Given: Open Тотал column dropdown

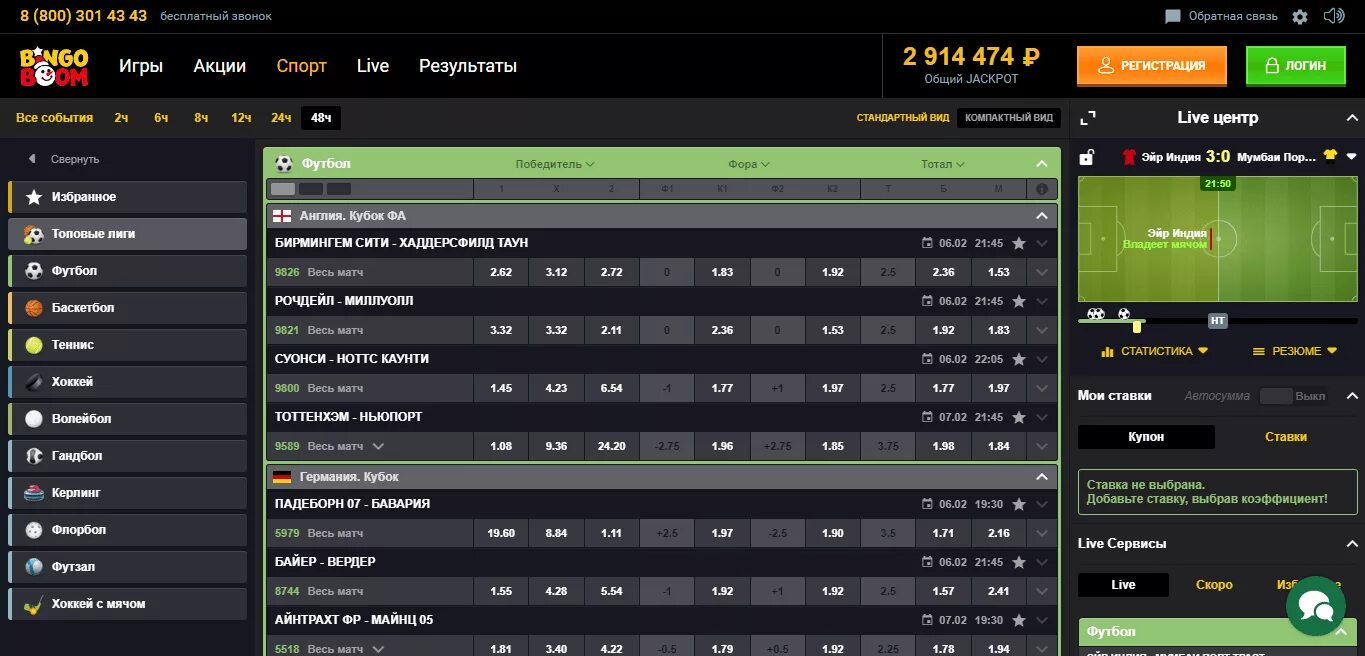Looking at the screenshot, I should [943, 164].
